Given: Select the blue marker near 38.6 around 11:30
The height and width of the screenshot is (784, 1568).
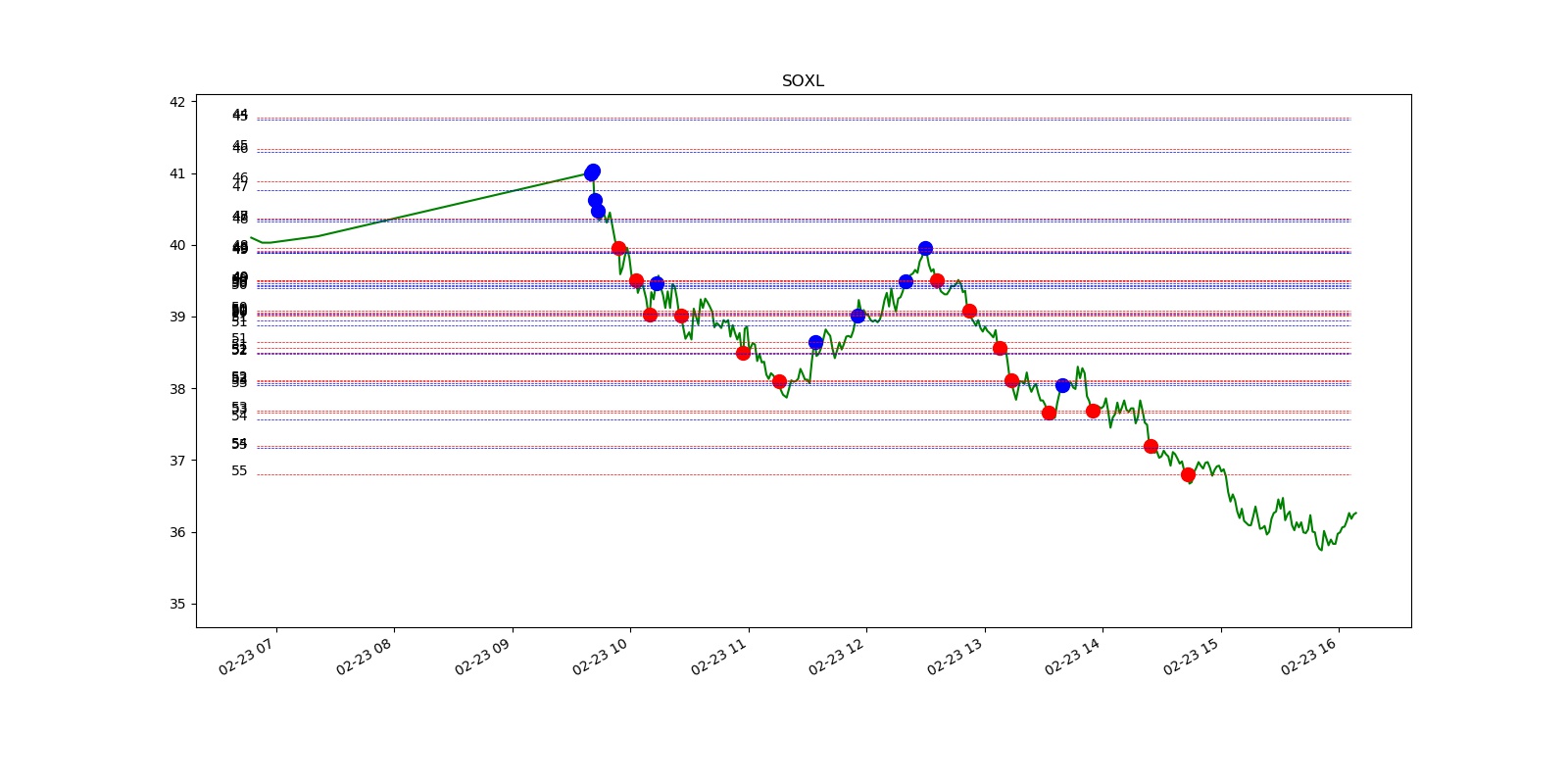Looking at the screenshot, I should point(815,342).
